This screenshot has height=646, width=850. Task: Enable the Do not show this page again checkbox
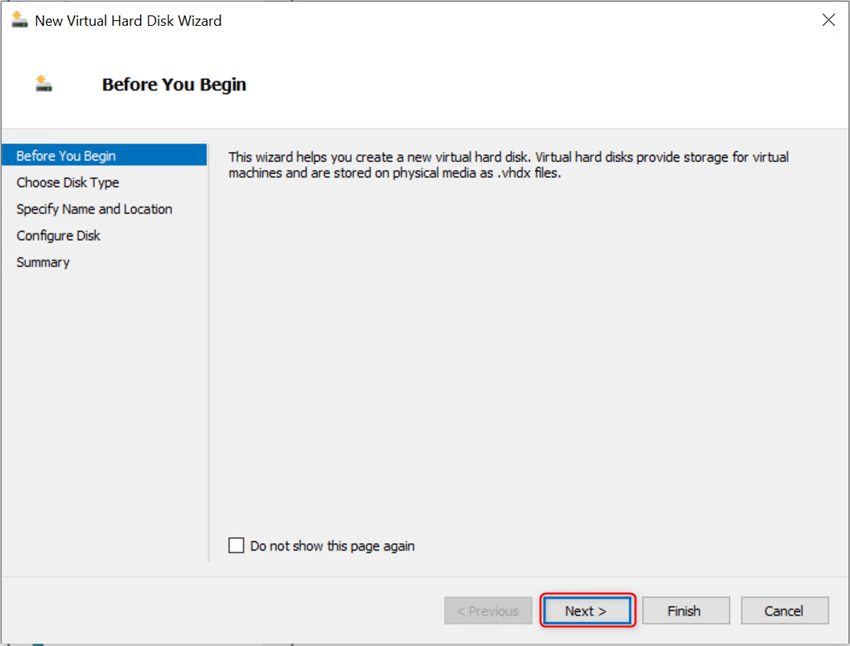[x=236, y=545]
